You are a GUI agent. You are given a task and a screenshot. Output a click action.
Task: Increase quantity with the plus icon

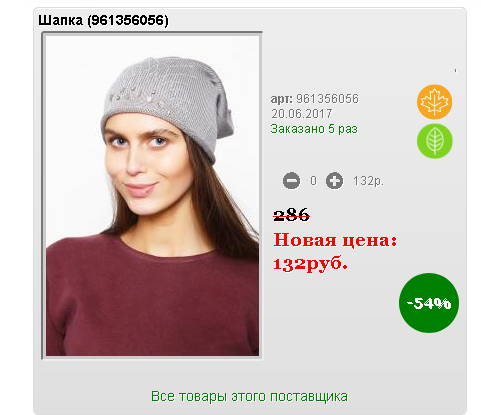point(334,181)
